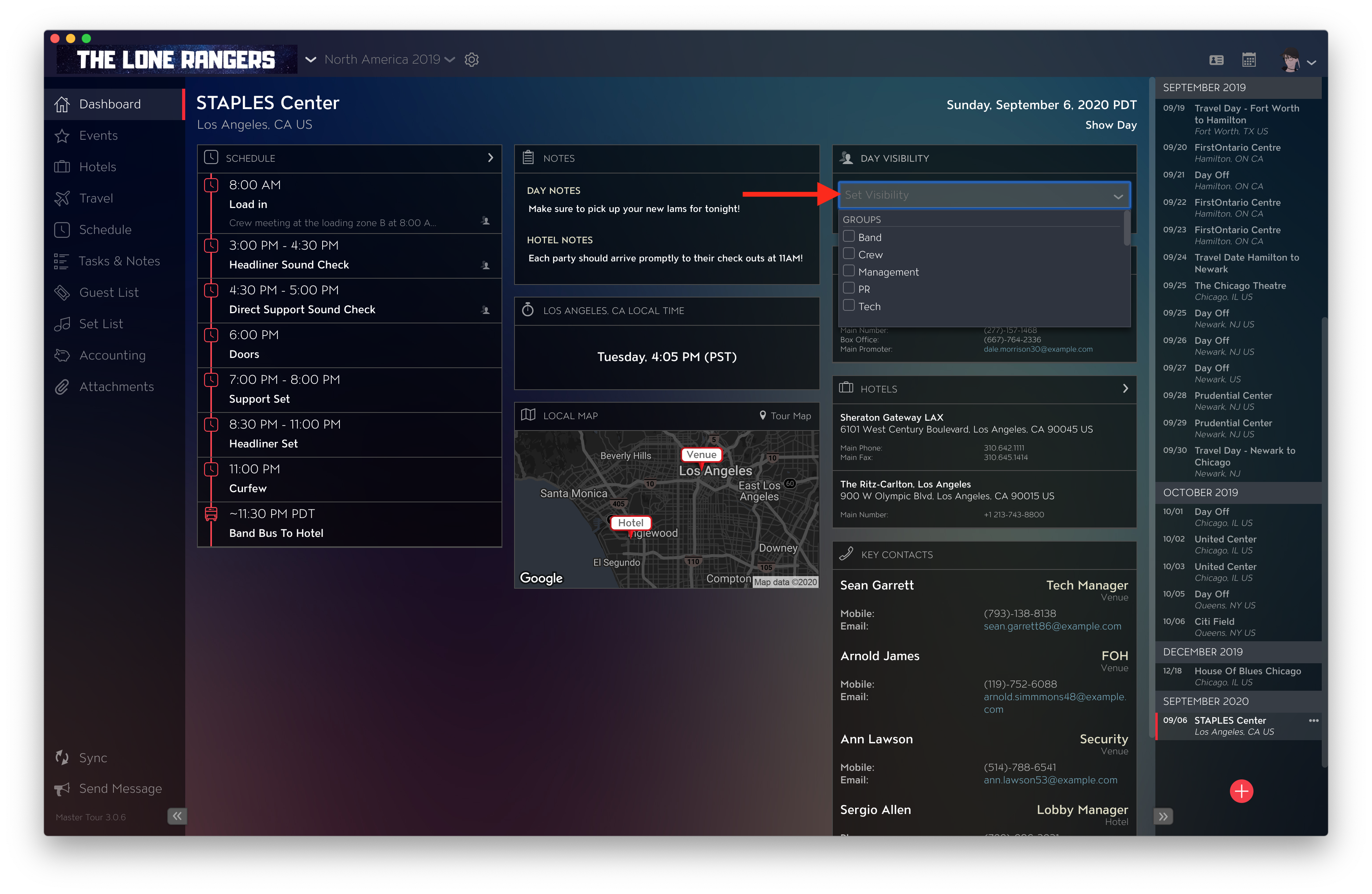Click visibility icon on Headliner Sound Check

point(485,266)
